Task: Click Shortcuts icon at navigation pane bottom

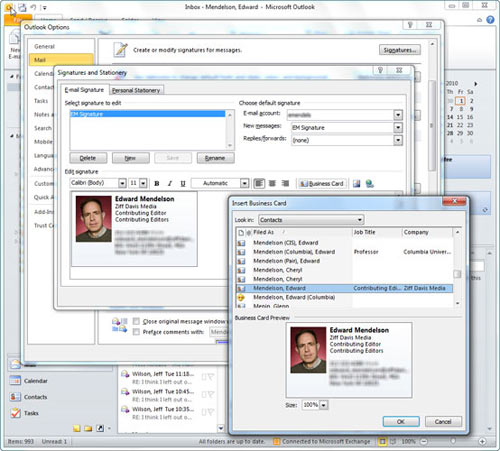Action: point(100,428)
